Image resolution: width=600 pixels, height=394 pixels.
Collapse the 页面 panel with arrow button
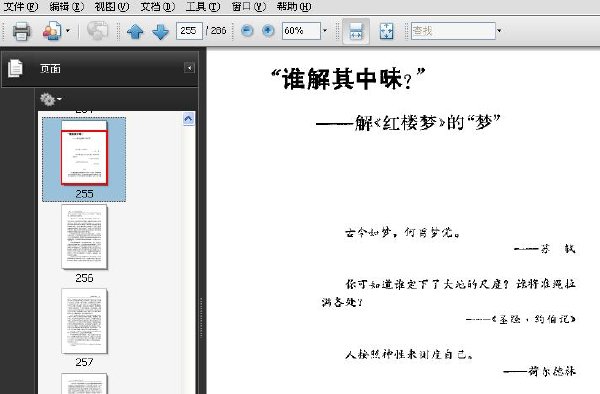point(189,68)
